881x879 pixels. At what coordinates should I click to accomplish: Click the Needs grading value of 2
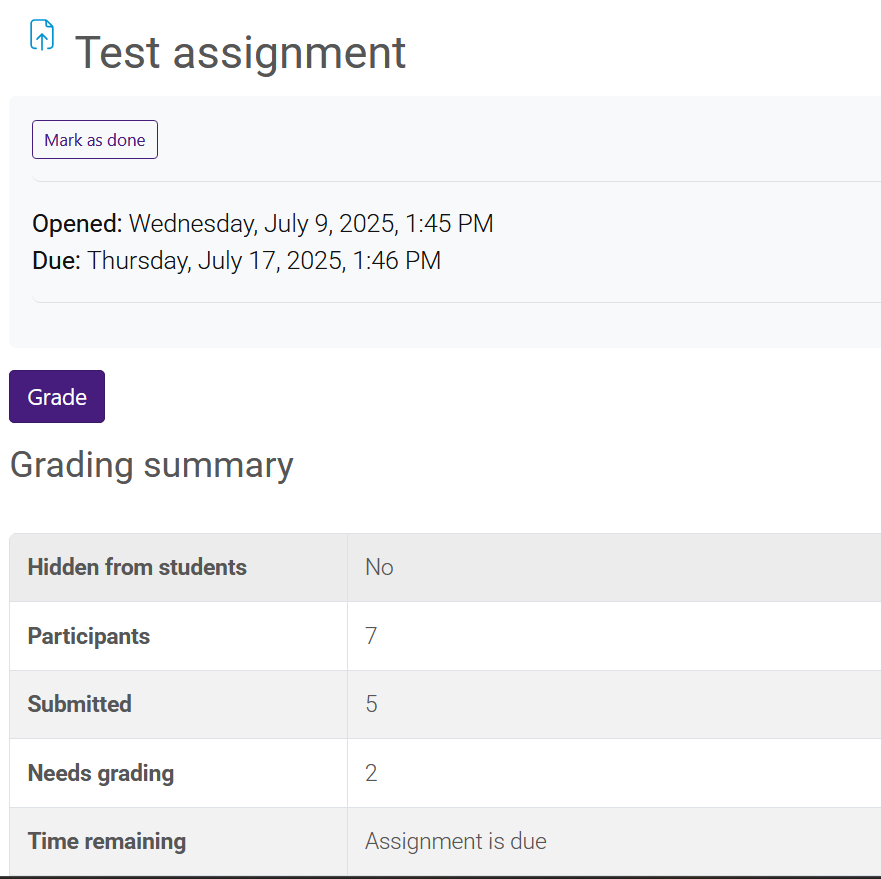click(x=371, y=772)
